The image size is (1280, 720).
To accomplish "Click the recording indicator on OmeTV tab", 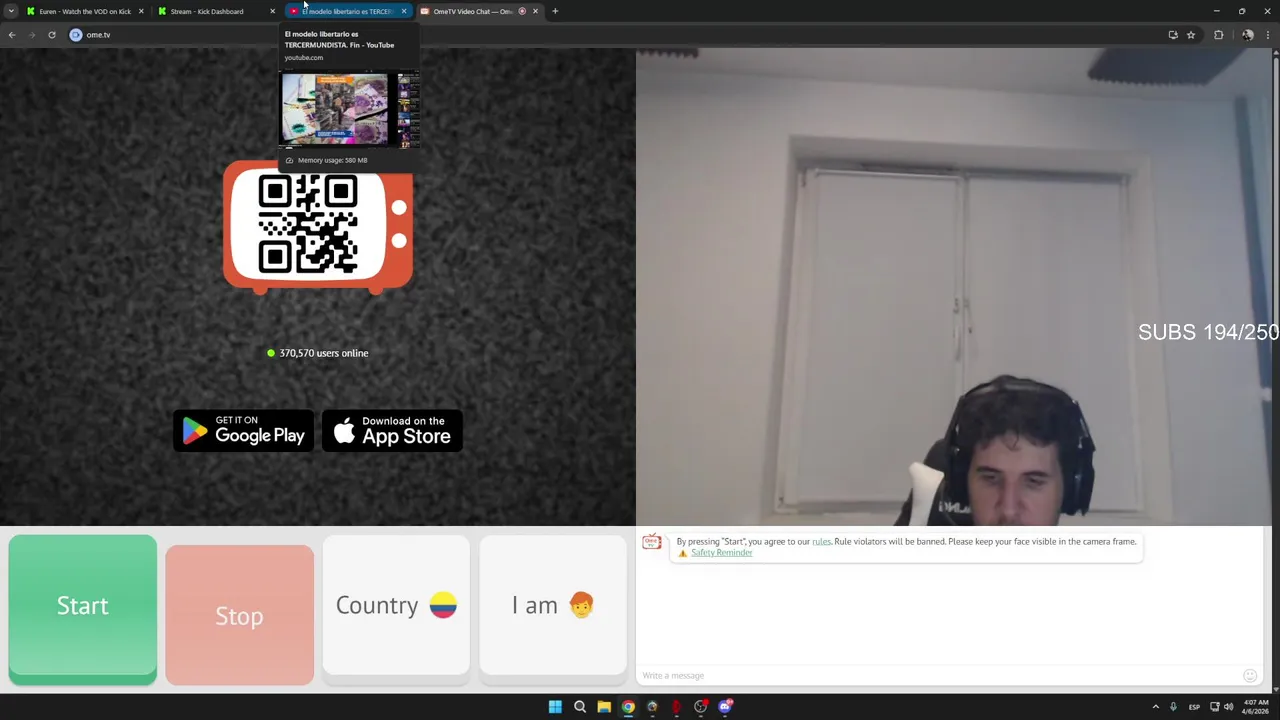I will (522, 11).
